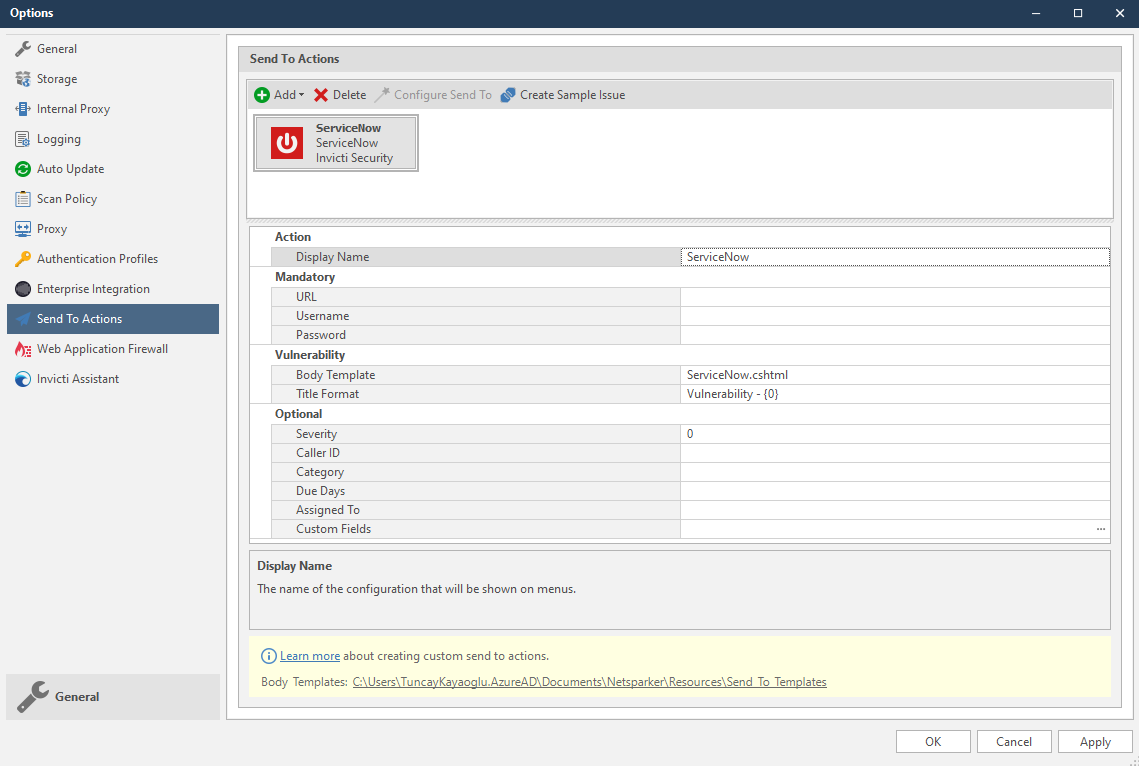Screen dimensions: 1139x766
Task: Click Create Sample Issue label
Action: pyautogui.click(x=572, y=95)
